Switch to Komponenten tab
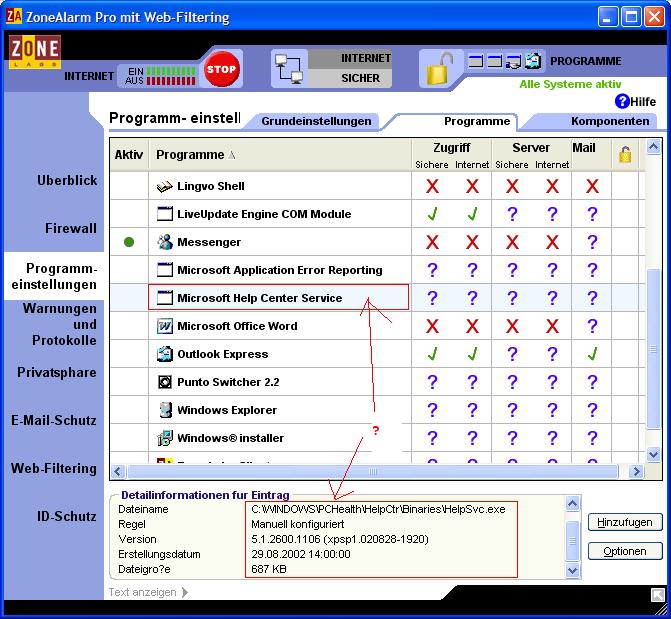 click(609, 121)
